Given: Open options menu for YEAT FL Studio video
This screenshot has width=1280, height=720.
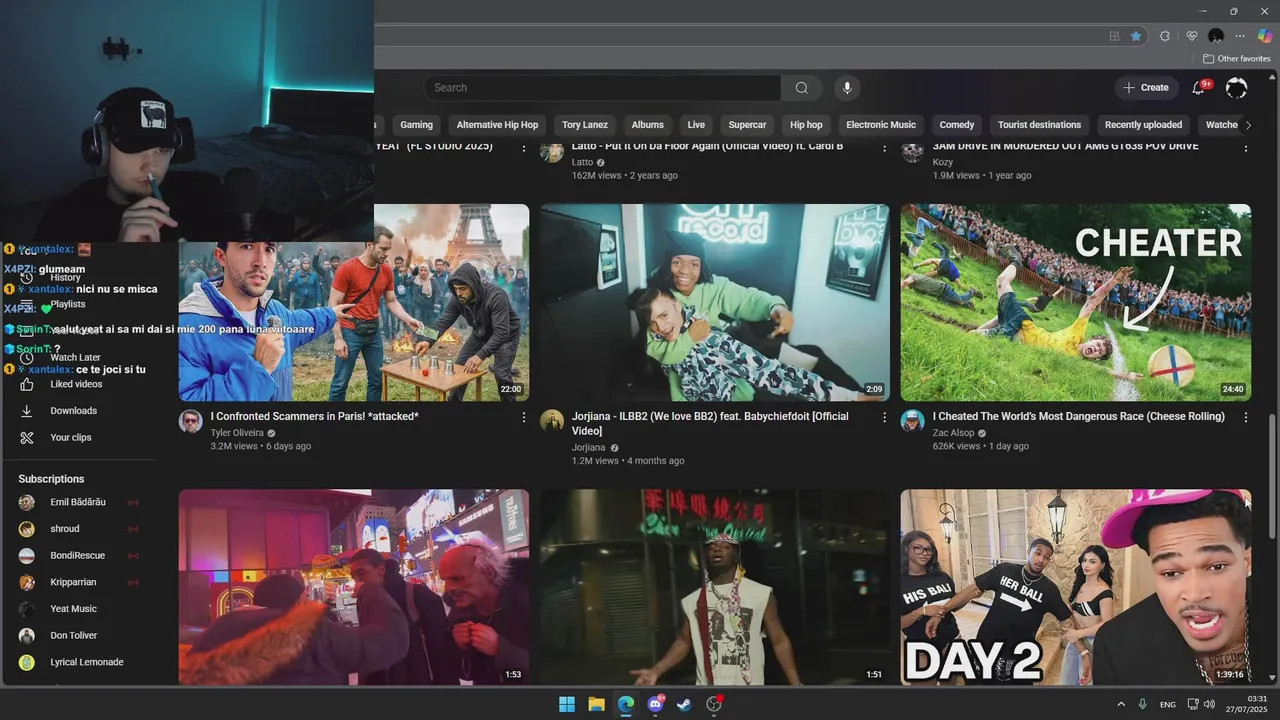Looking at the screenshot, I should pos(523,148).
